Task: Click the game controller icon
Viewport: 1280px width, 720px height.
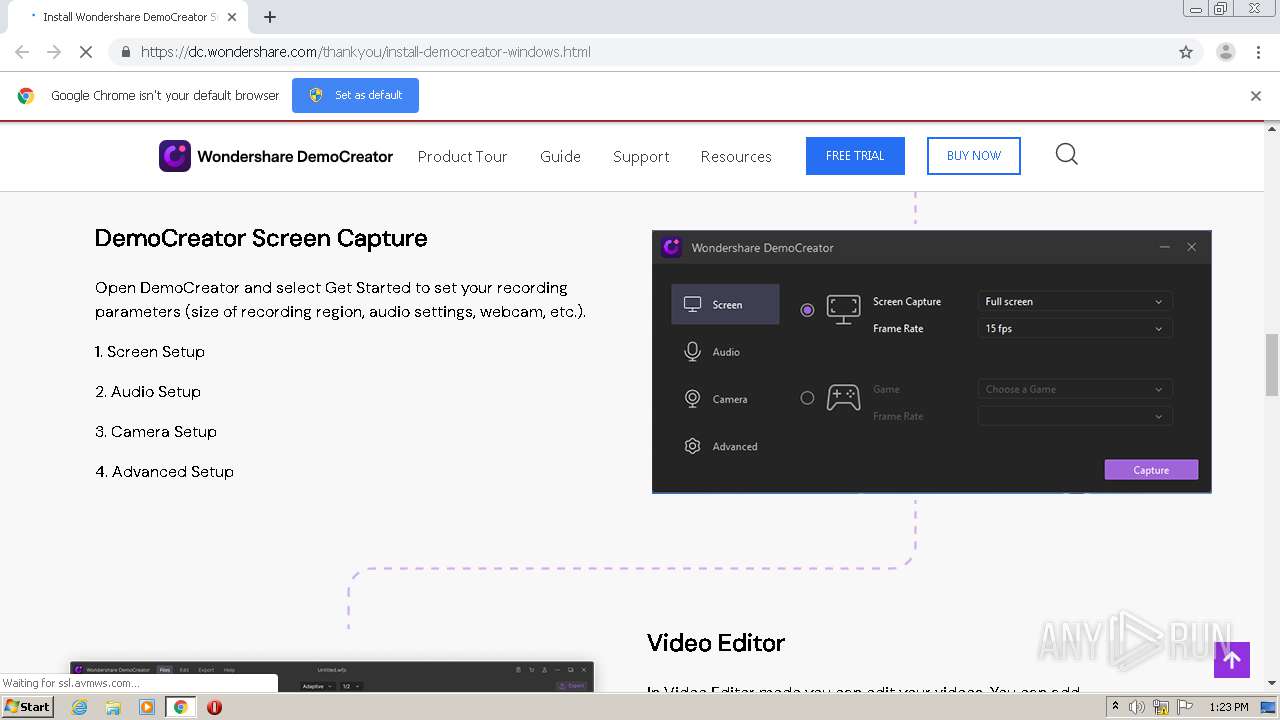Action: pyautogui.click(x=843, y=398)
